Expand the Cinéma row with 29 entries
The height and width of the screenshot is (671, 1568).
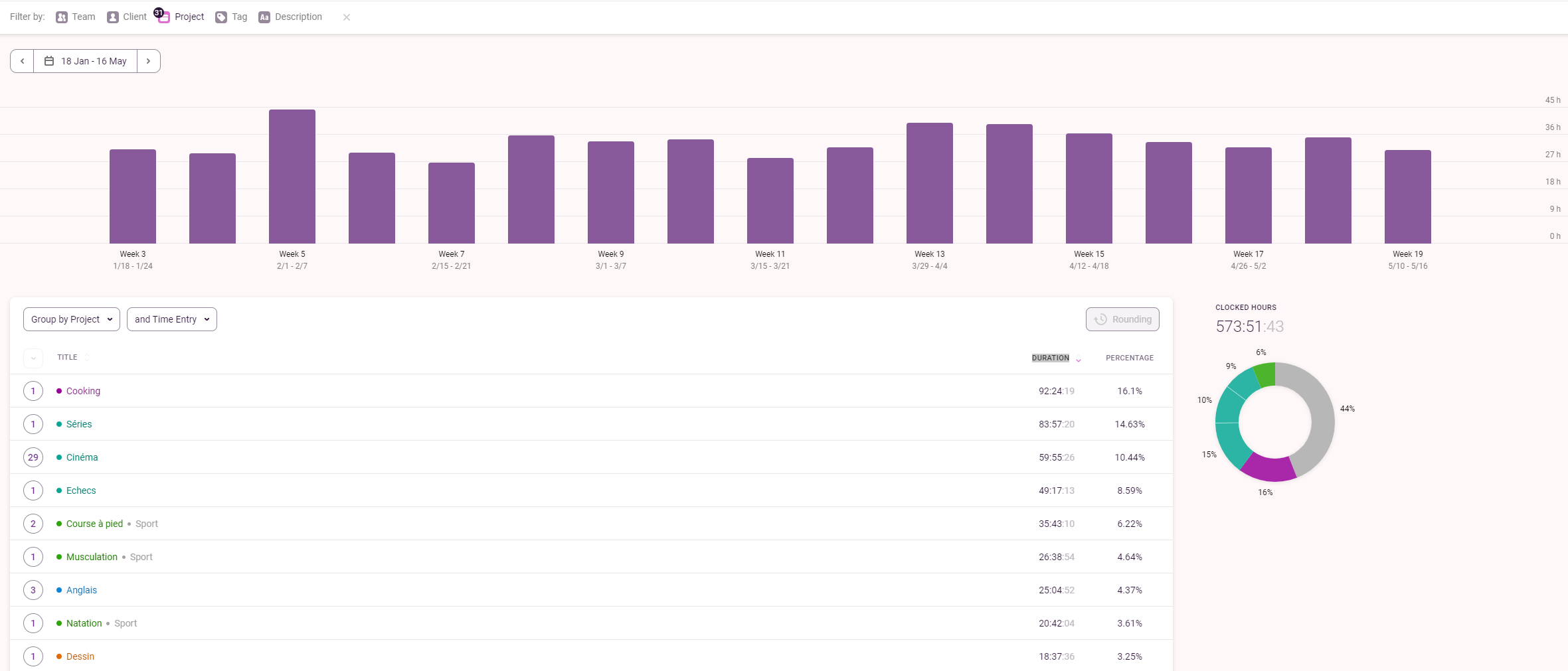point(33,457)
